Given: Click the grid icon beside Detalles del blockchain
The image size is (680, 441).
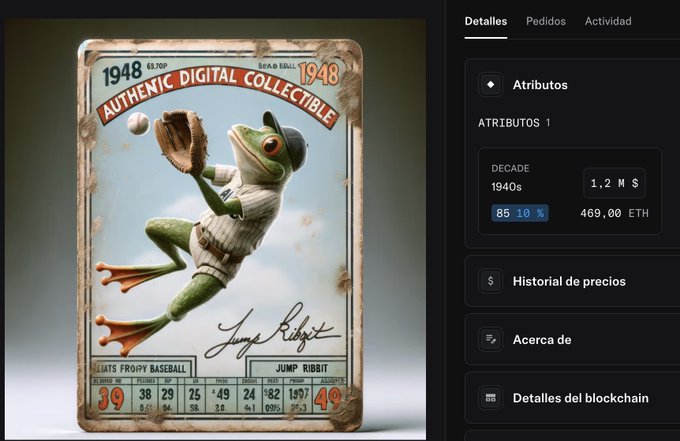Looking at the screenshot, I should point(490,398).
